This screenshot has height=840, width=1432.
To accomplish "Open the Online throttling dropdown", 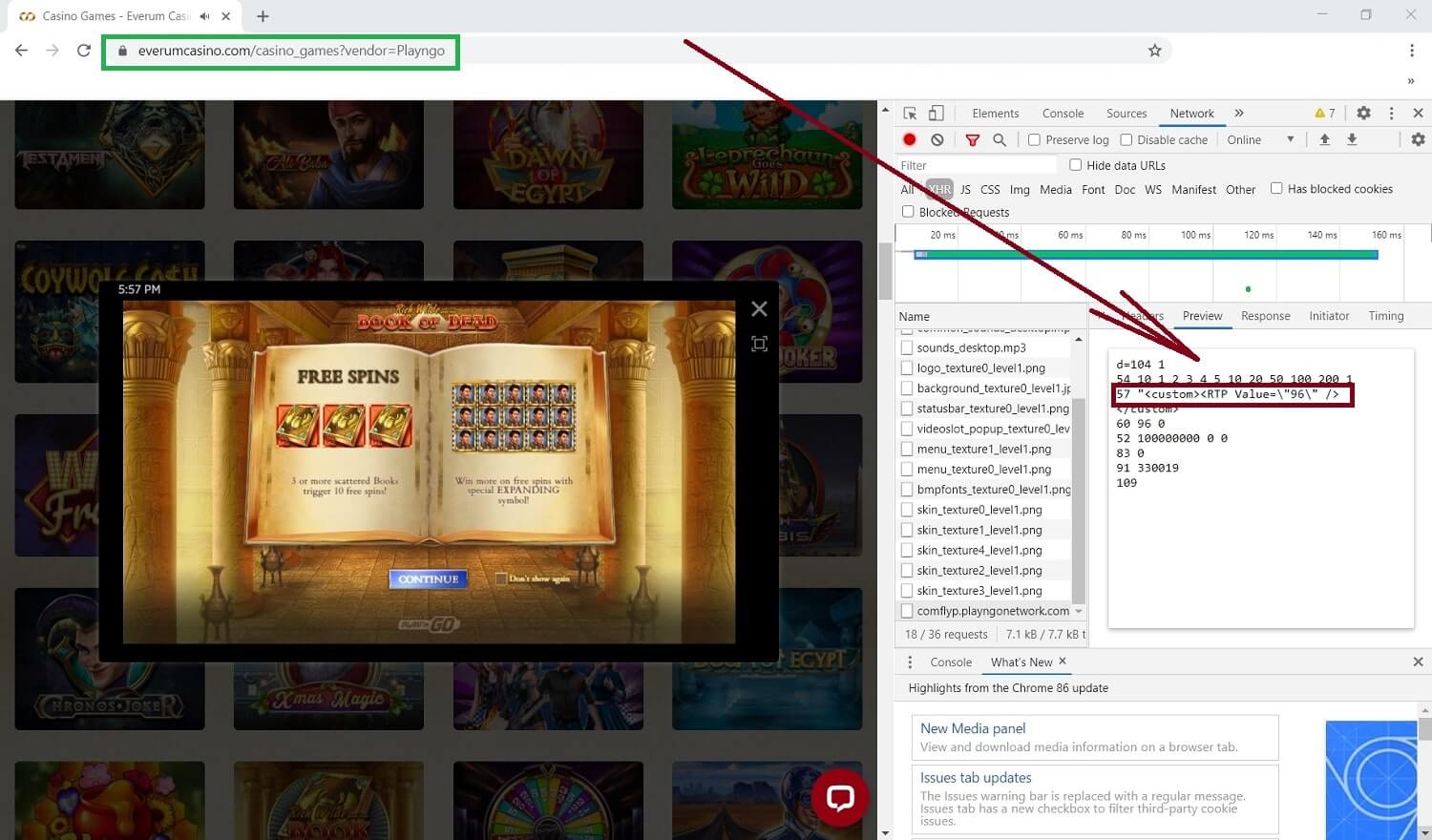I will [x=1260, y=139].
